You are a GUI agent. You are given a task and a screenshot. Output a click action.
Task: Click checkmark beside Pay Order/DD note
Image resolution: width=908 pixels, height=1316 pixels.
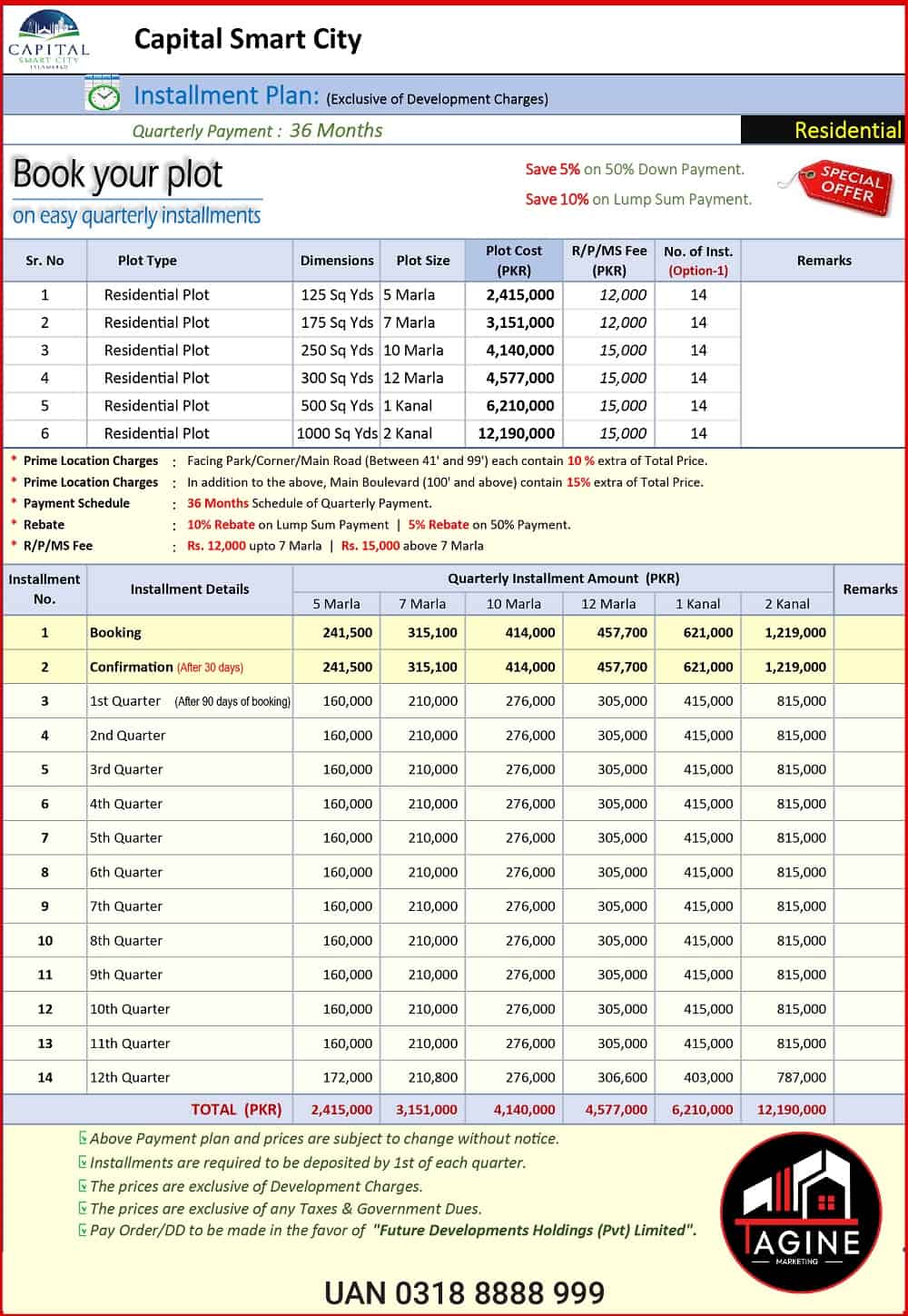[84, 1230]
